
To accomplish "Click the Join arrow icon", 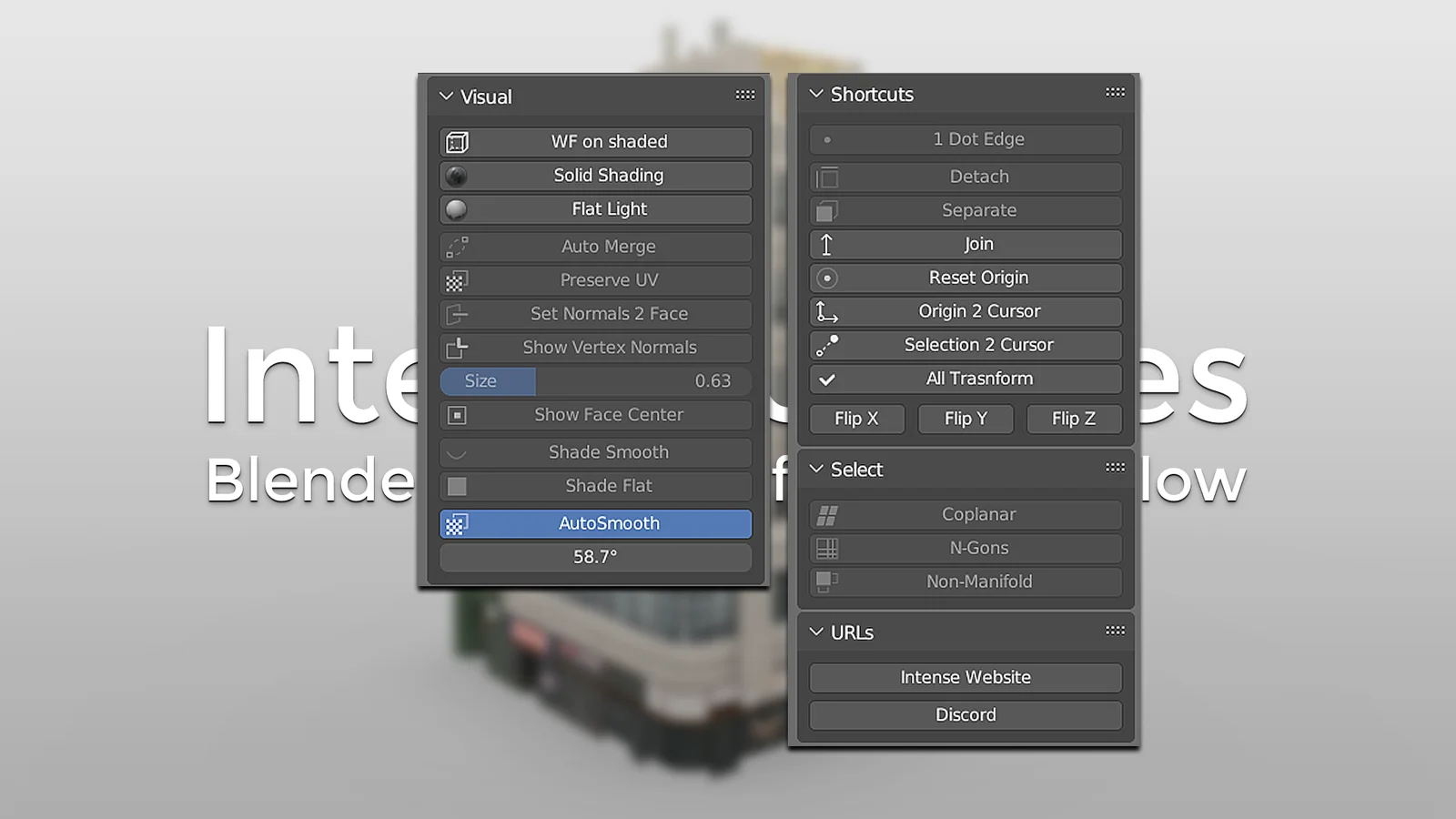I will pyautogui.click(x=826, y=243).
